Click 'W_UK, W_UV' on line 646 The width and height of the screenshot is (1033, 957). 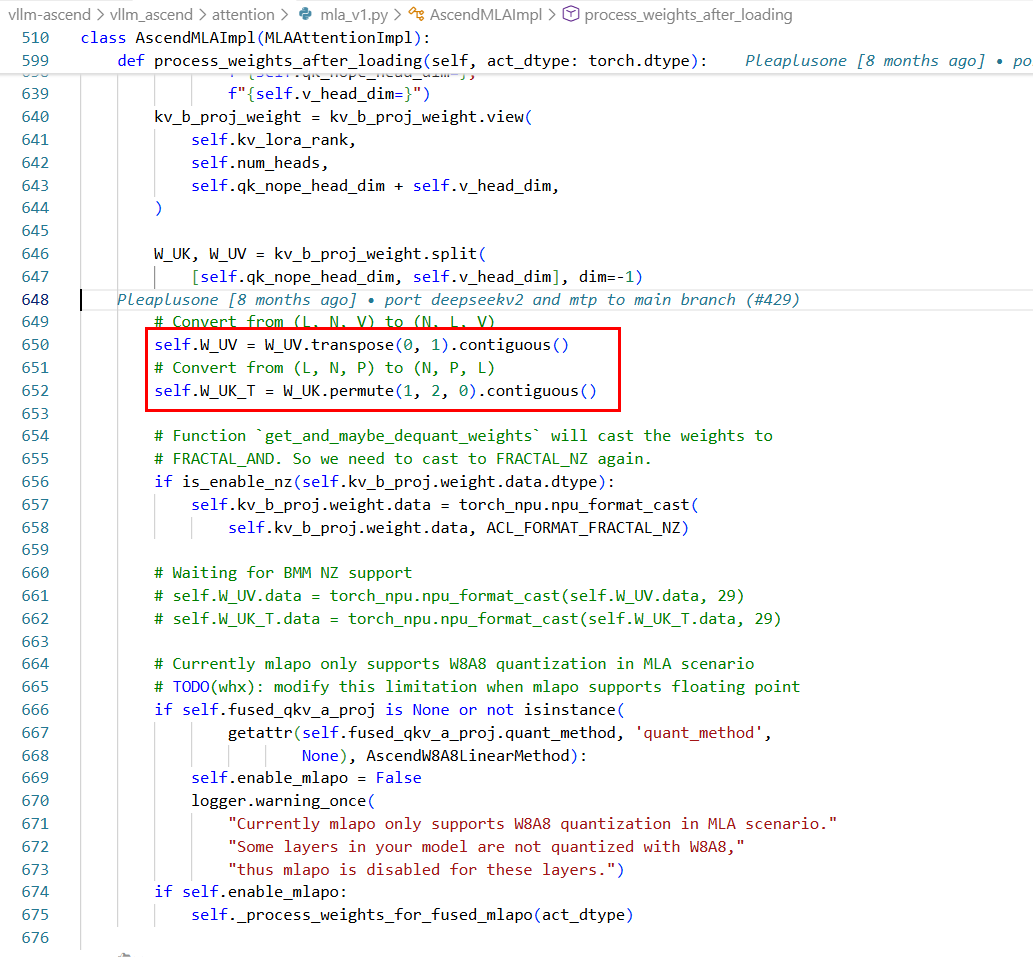click(200, 254)
